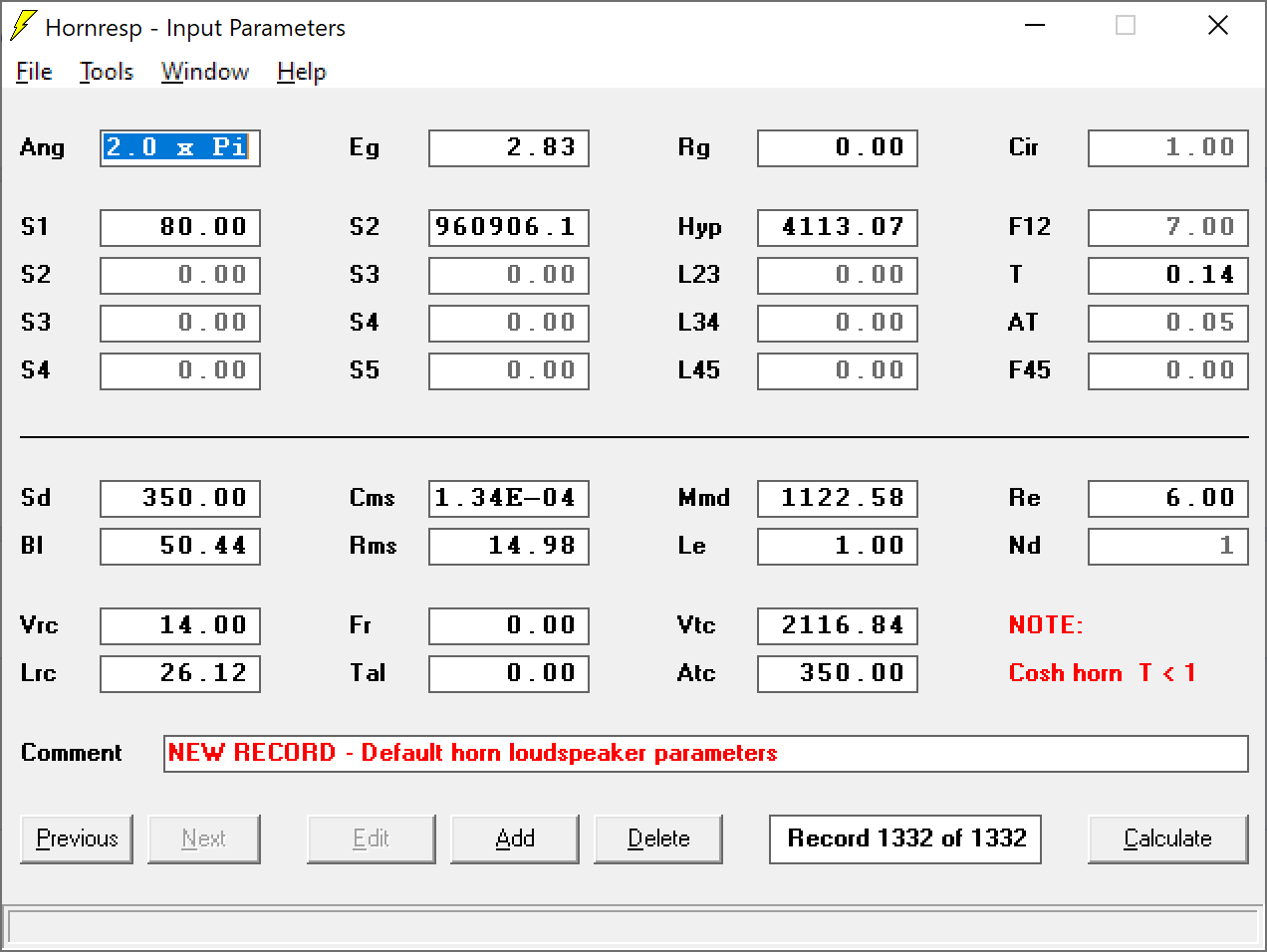Click the Eg input field
Image resolution: width=1267 pixels, height=952 pixels.
click(x=509, y=148)
